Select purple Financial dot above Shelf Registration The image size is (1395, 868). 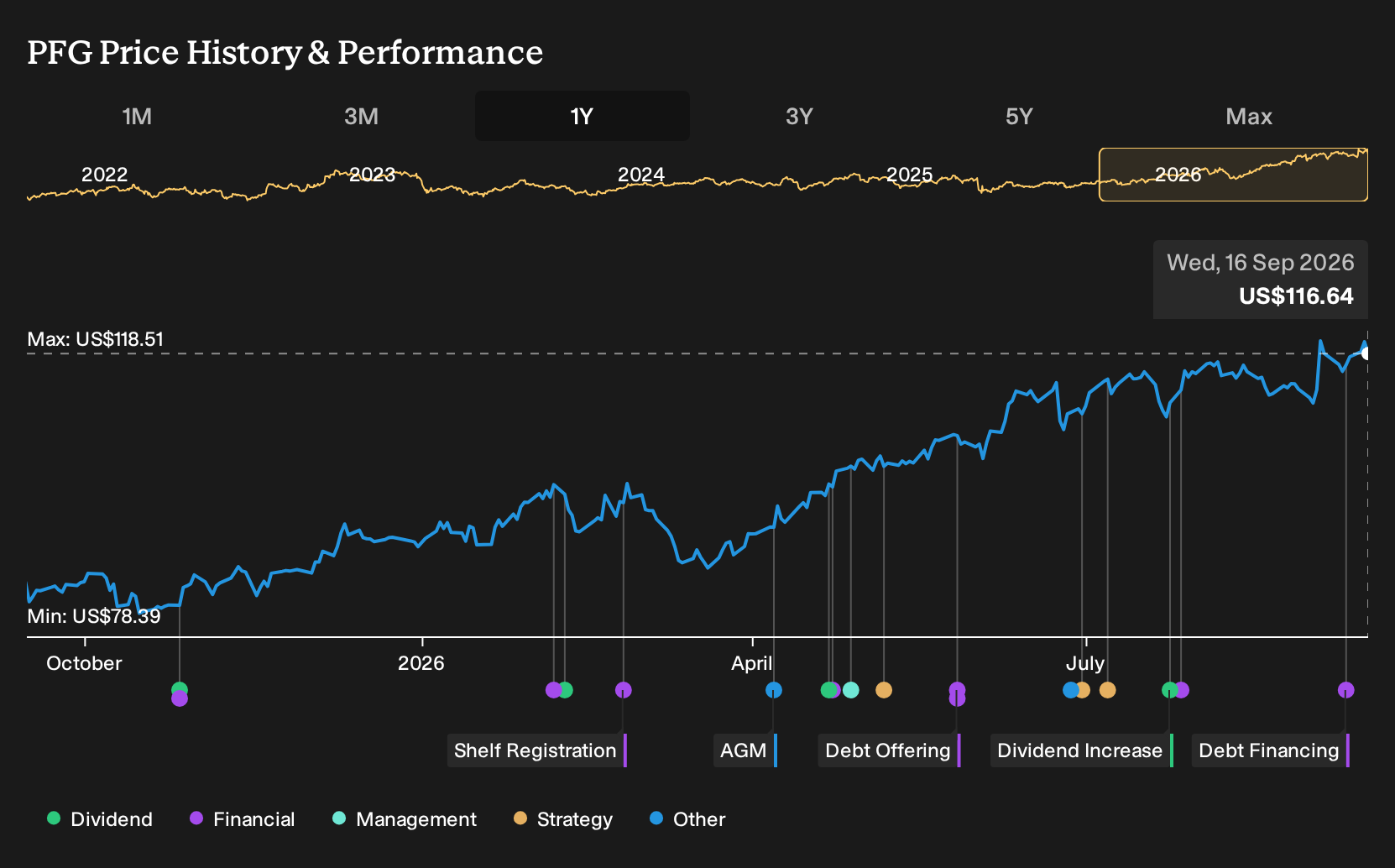tap(623, 690)
